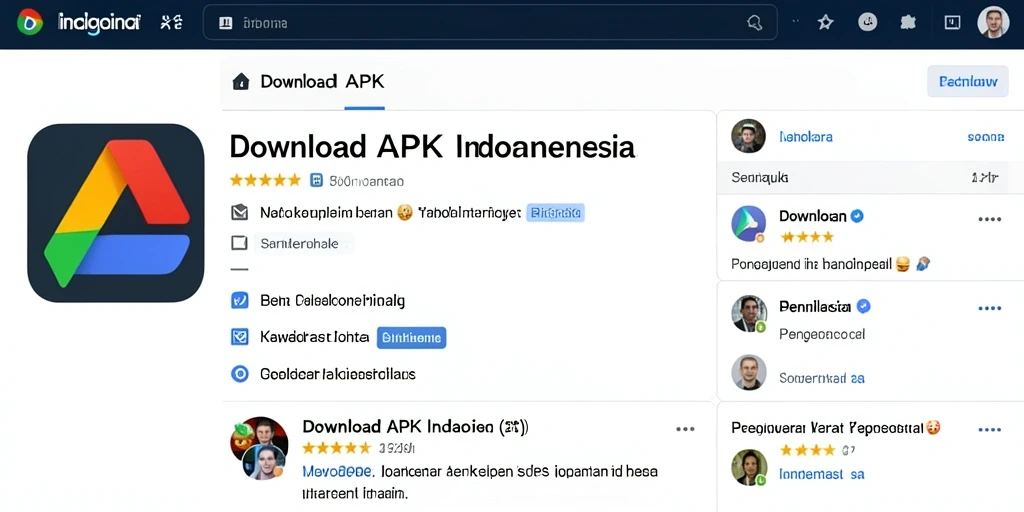Open the extensions puzzle icon in top bar
Screen dimensions: 1024x512
pyautogui.click(x=908, y=23)
